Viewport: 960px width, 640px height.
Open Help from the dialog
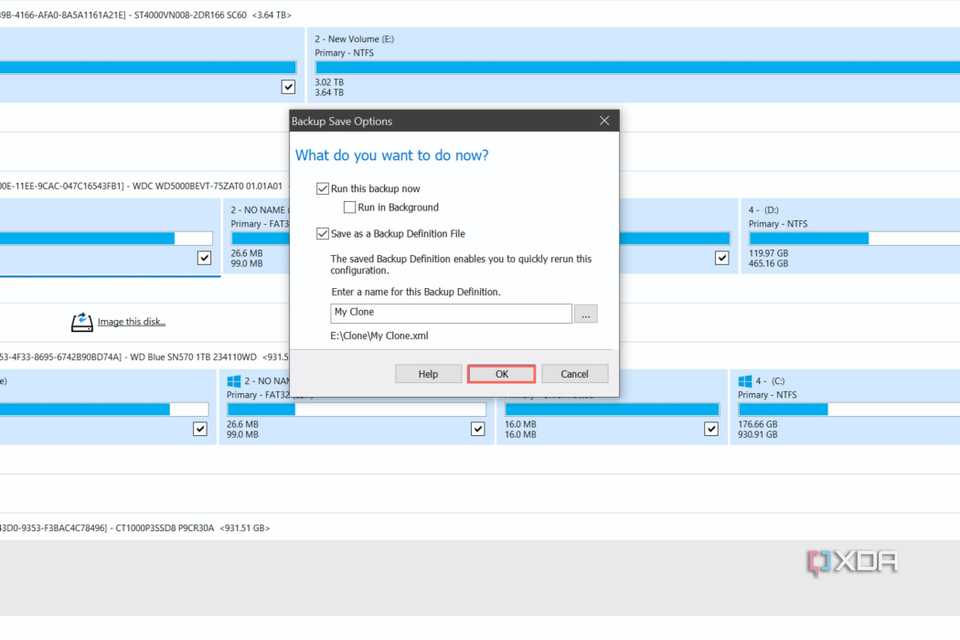coord(428,374)
